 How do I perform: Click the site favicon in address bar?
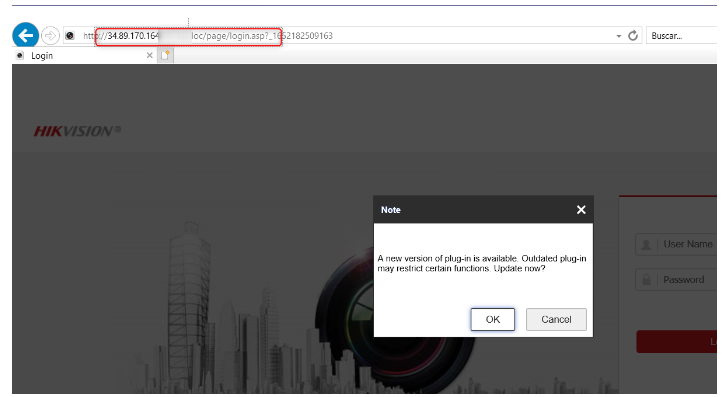(70, 35)
